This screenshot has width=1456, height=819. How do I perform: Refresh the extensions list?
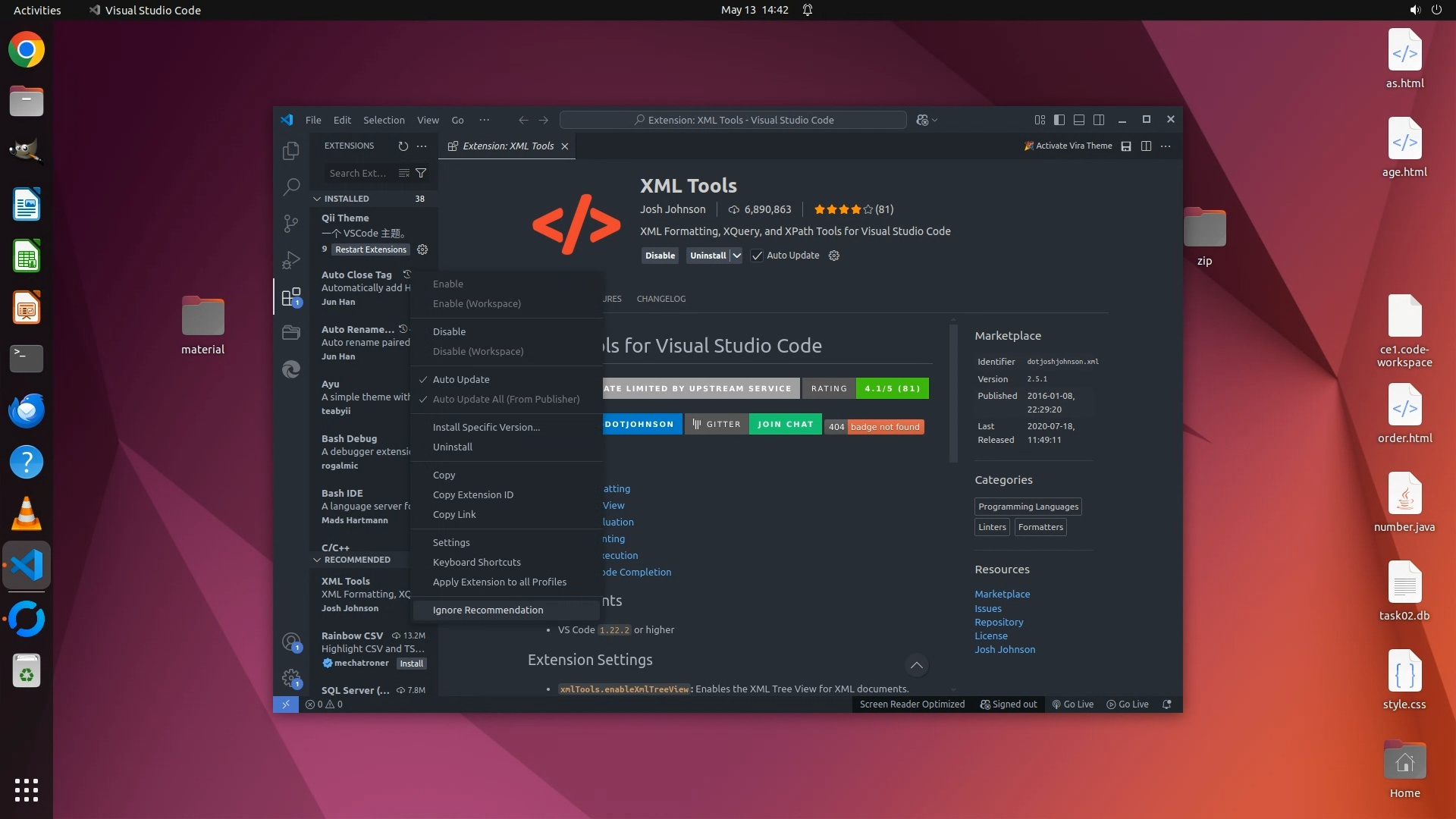click(x=403, y=146)
